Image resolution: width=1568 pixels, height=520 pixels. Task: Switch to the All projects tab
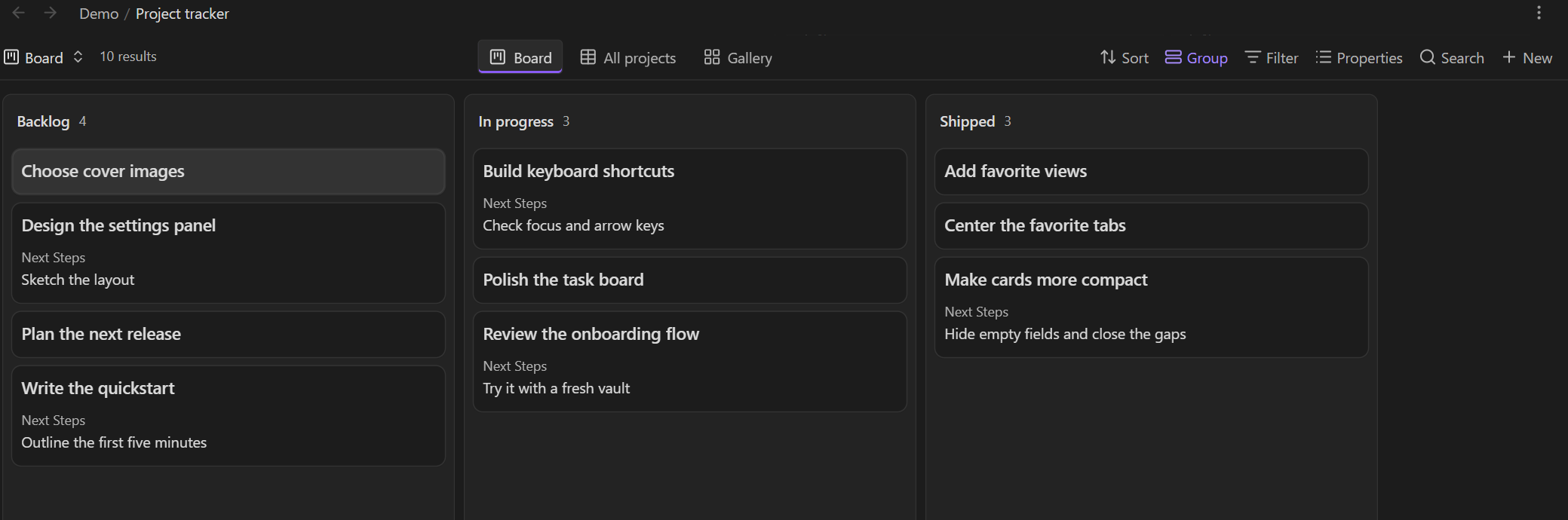pyautogui.click(x=628, y=57)
